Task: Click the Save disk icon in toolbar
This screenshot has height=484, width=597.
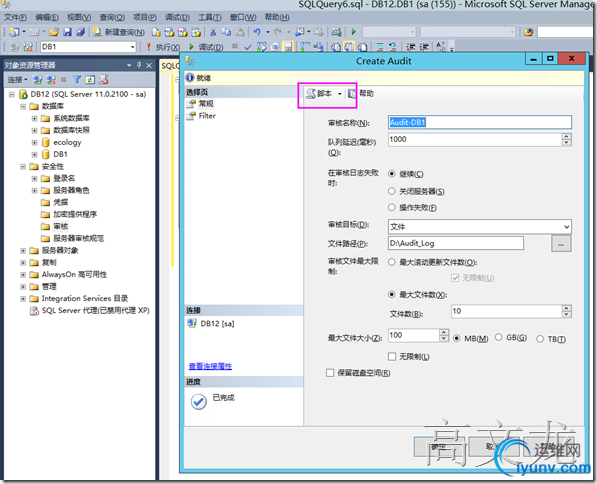Action: [67, 32]
